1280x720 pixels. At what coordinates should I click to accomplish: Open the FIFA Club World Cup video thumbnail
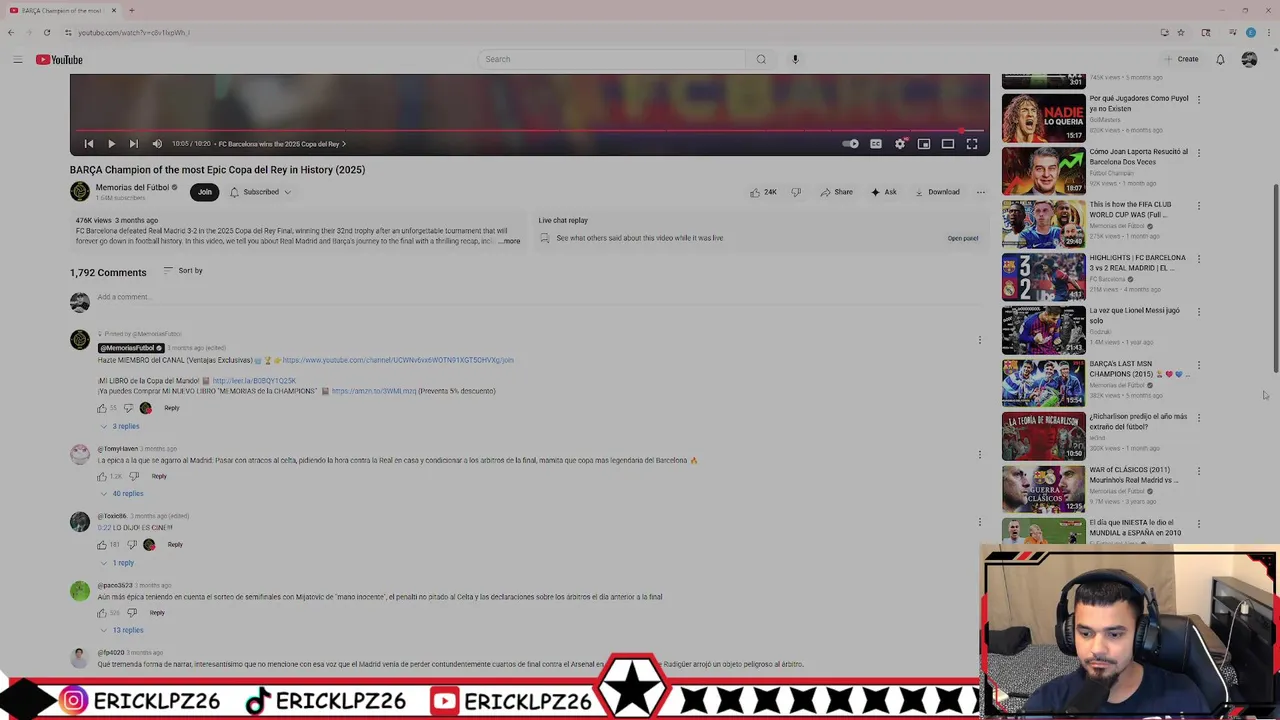coord(1043,224)
